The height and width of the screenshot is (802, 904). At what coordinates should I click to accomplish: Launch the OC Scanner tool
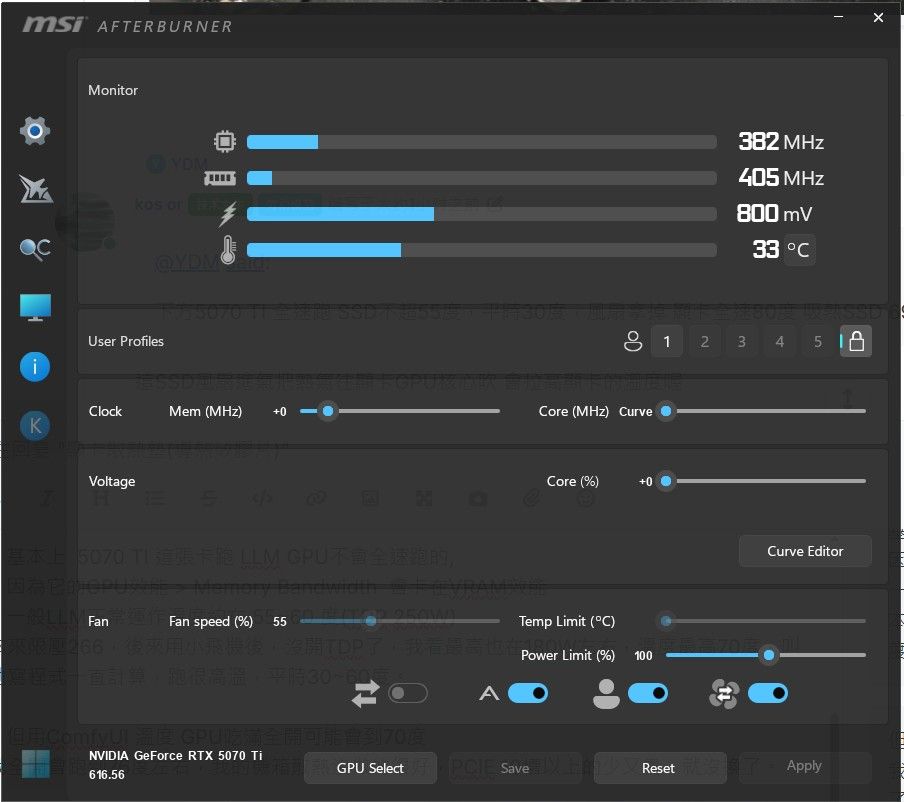(35, 248)
